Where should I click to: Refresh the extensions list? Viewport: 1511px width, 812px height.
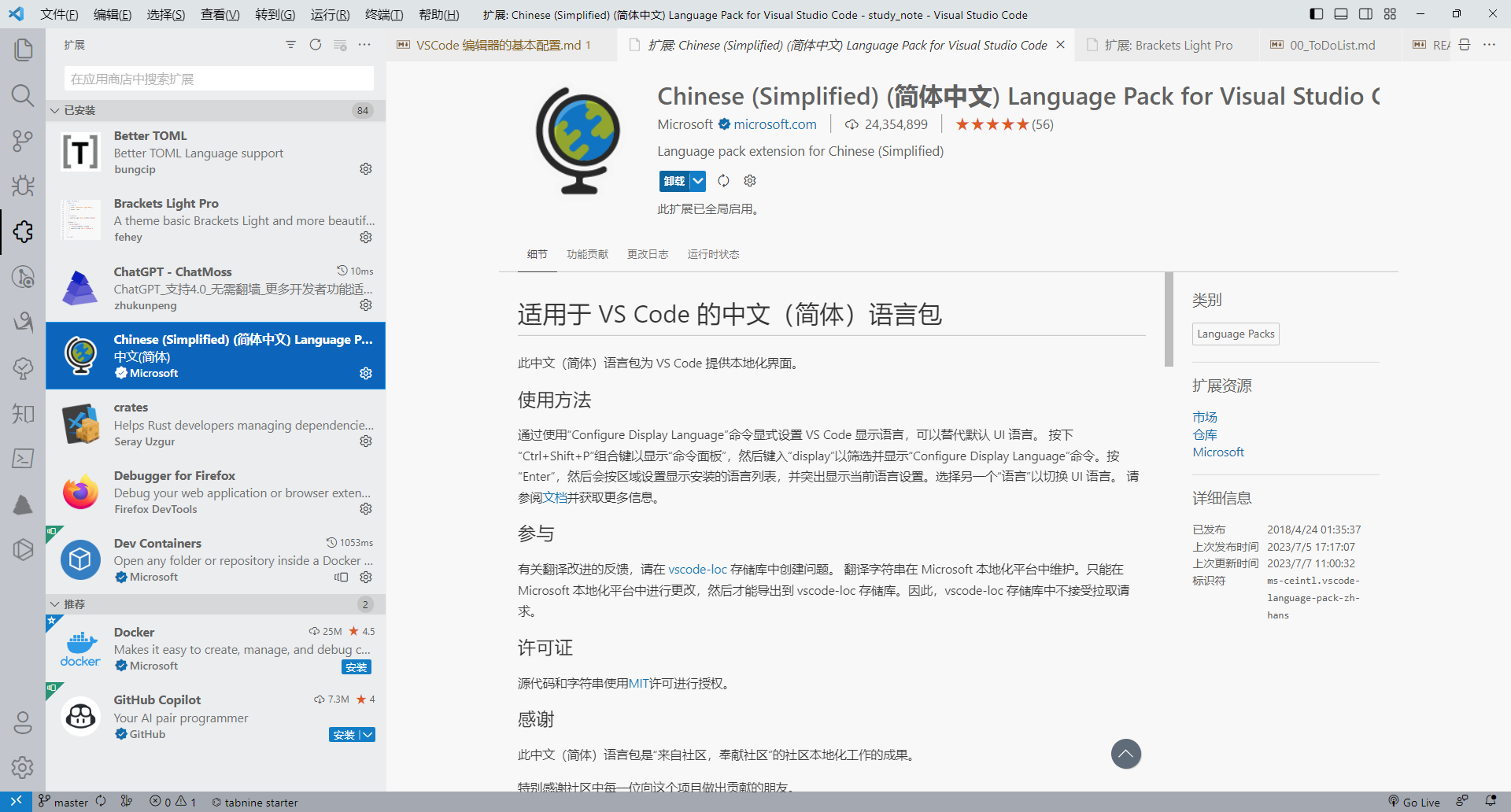click(316, 45)
